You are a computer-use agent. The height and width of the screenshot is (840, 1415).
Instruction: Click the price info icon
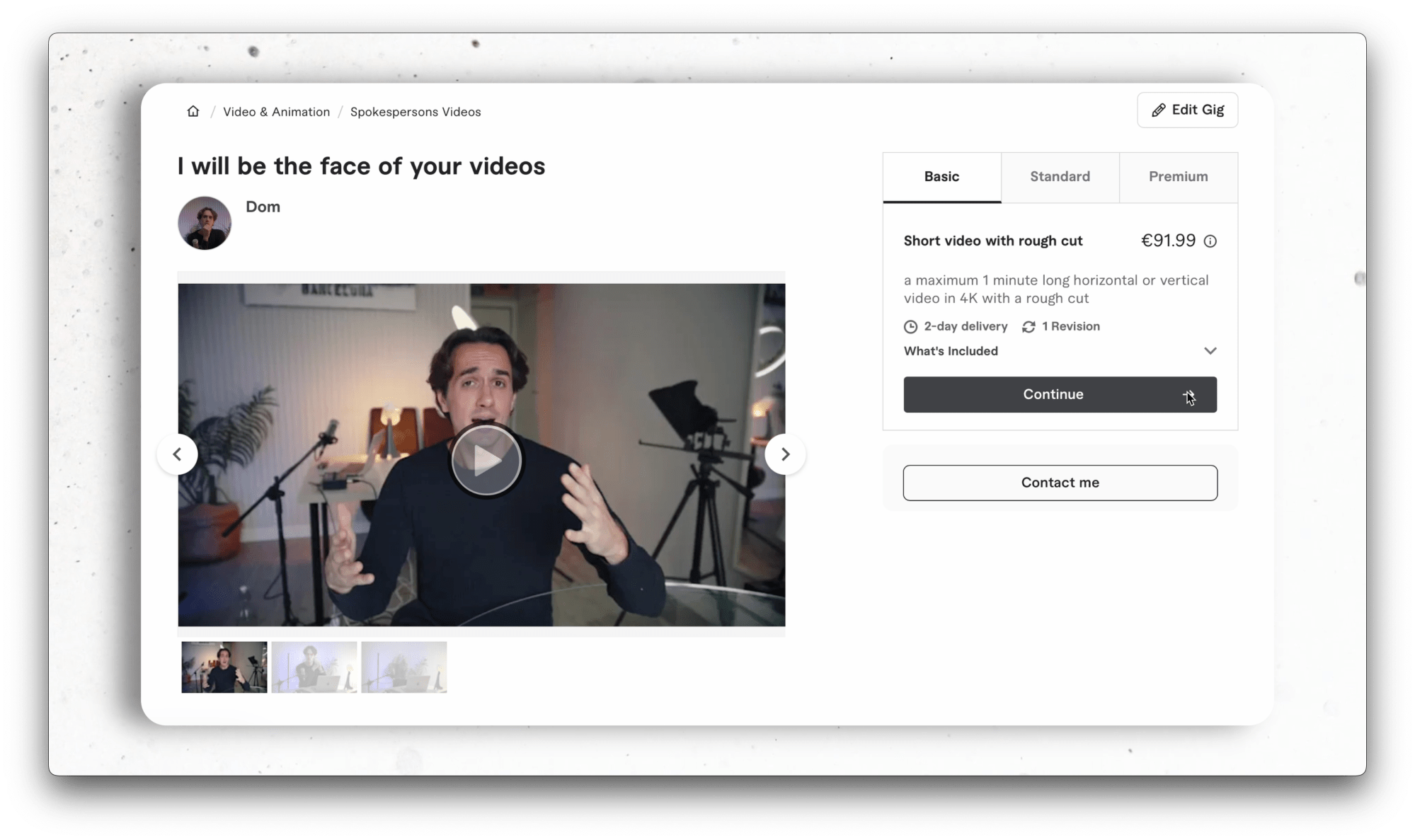(x=1210, y=241)
